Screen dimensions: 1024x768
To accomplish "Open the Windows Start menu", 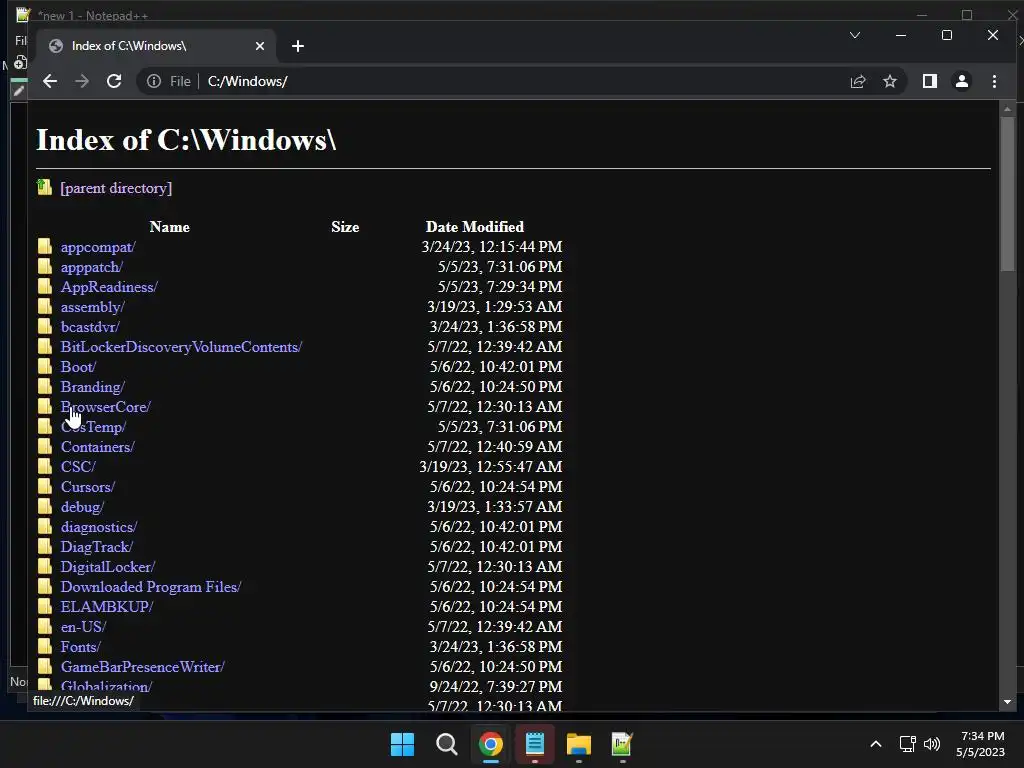I will click(x=402, y=744).
